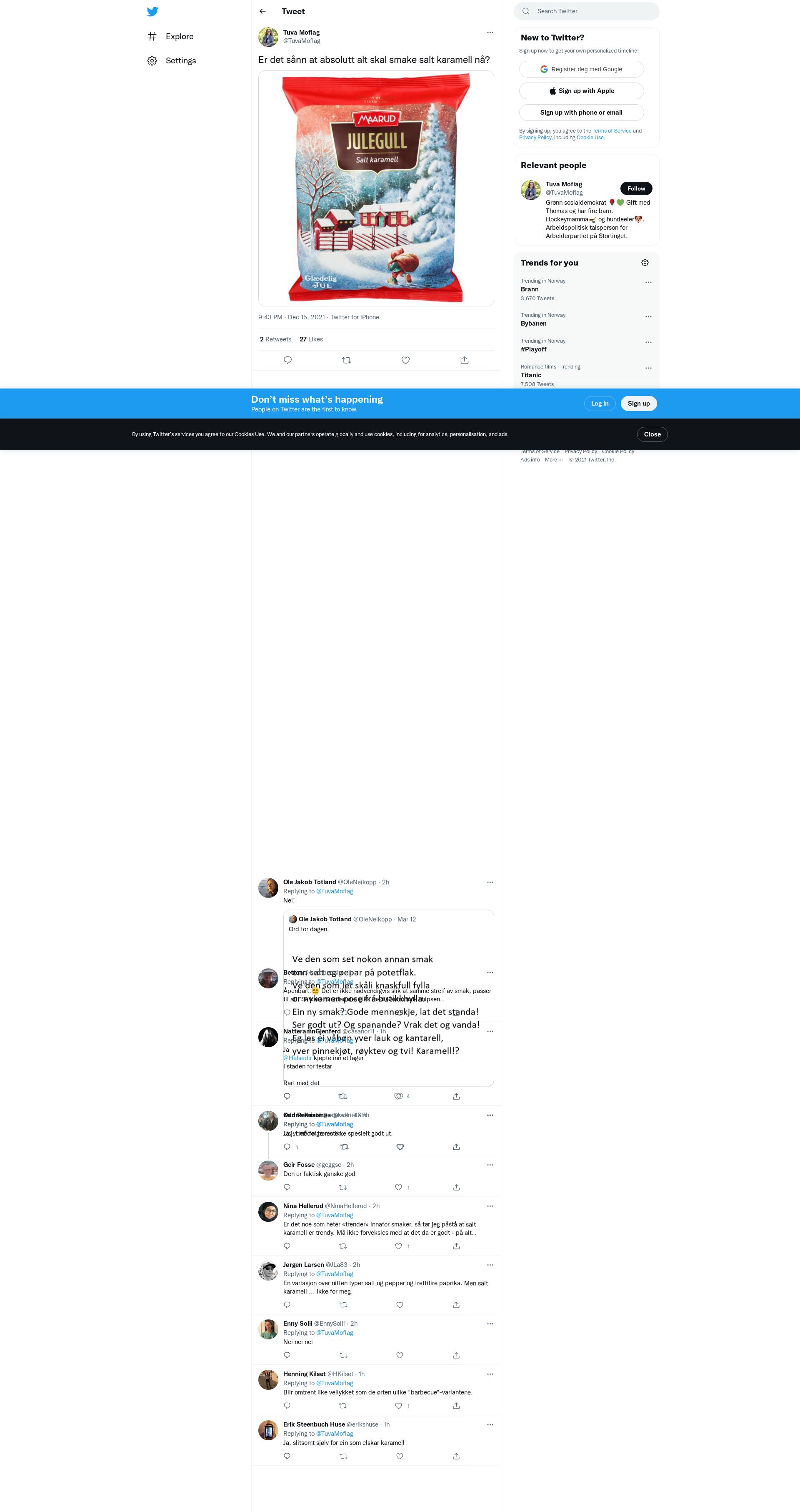The image size is (800, 1512).
Task: Reply to Erik Steenbuch Huse's comment
Action: [x=287, y=1456]
